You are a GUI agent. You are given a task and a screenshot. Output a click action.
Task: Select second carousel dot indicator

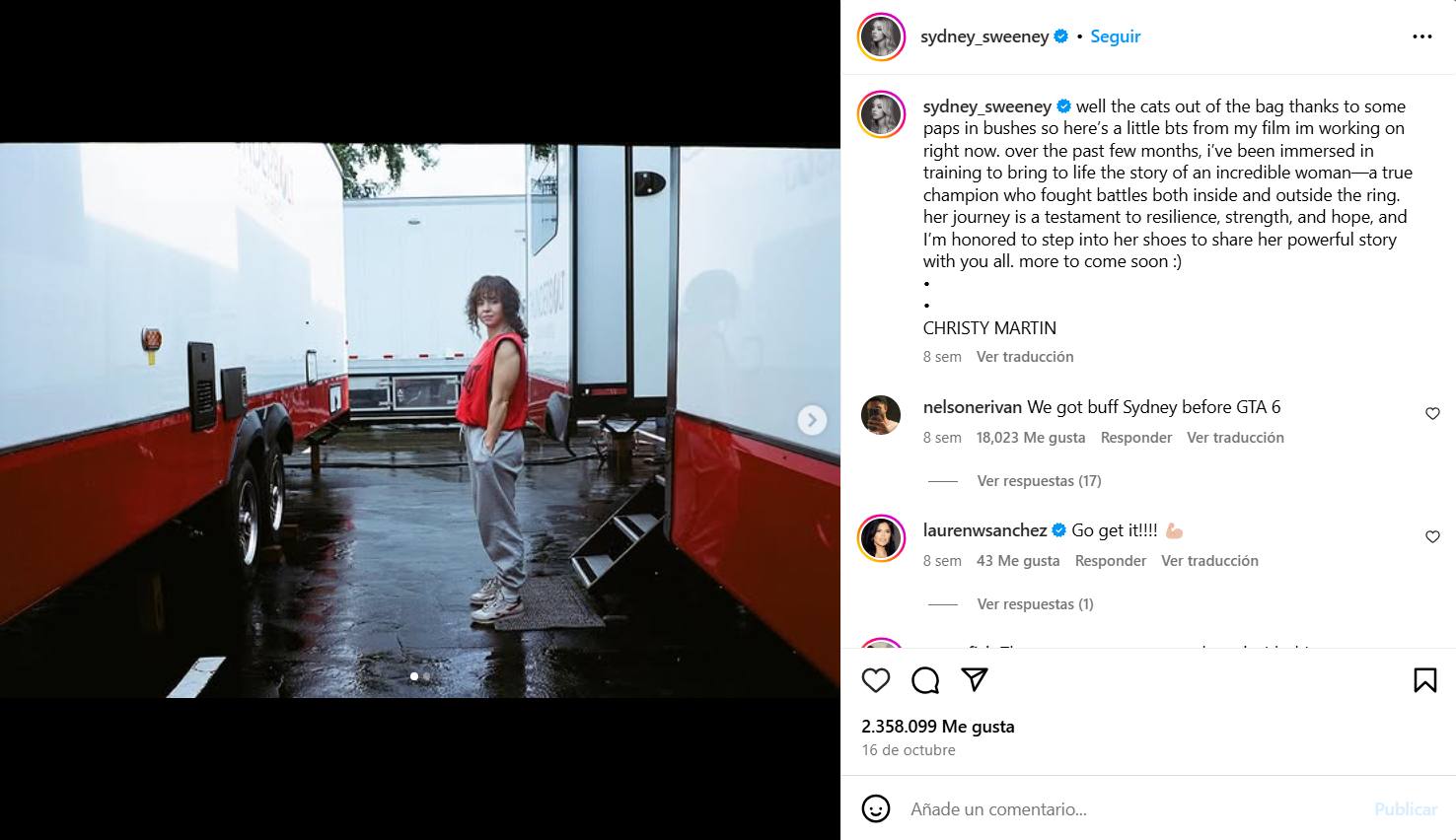(x=426, y=676)
